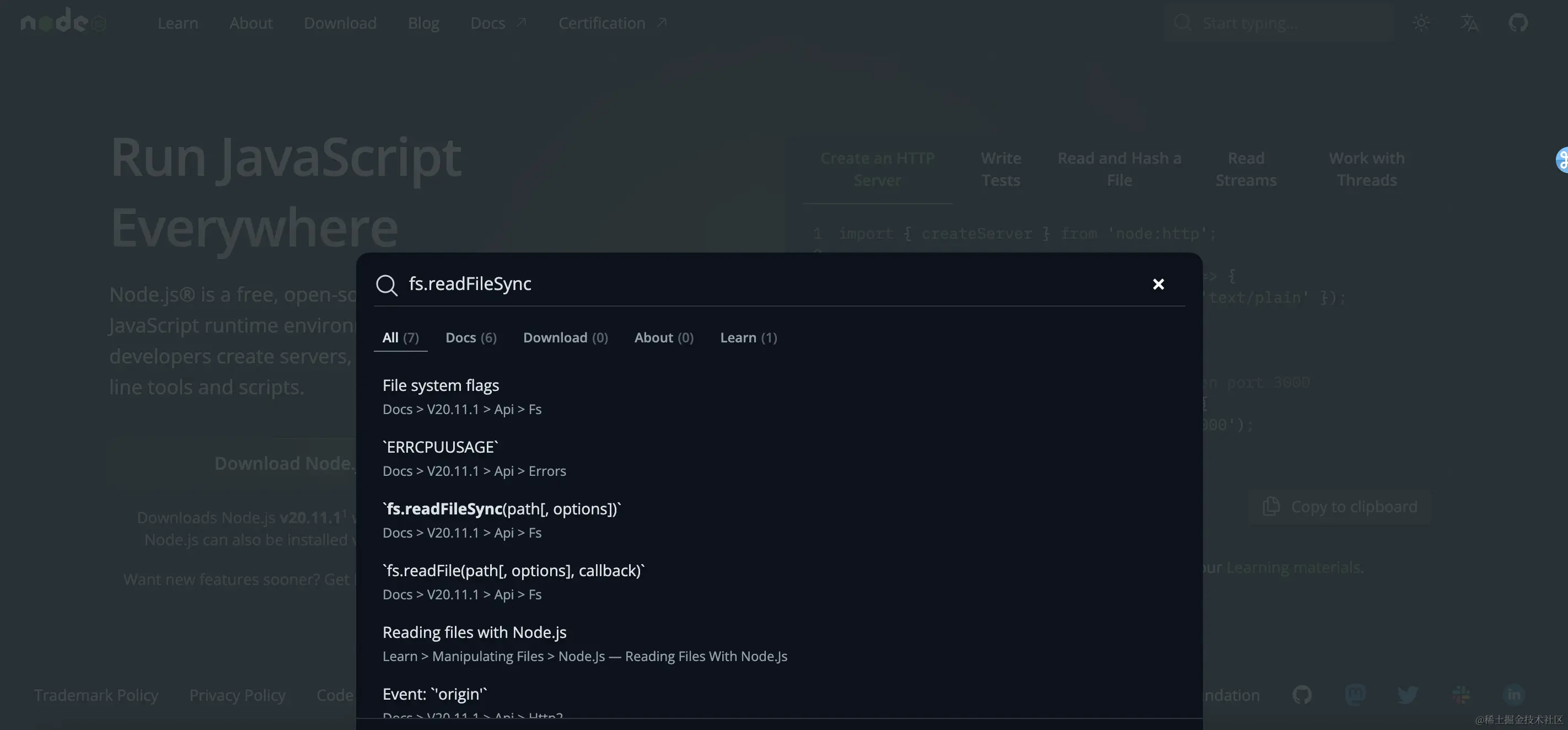This screenshot has height=730, width=1568.
Task: Select the Work with Threads tab
Action: pyautogui.click(x=1367, y=169)
